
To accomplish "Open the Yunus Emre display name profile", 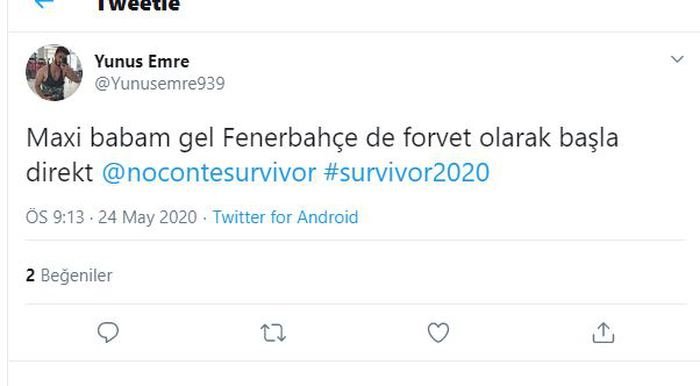I will point(142,61).
